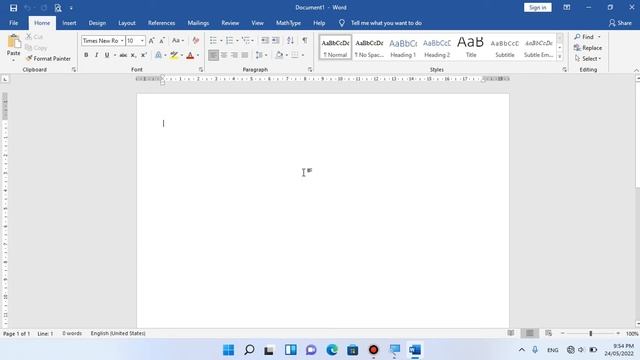
Task: Switch to the Insert tab
Action: [x=69, y=23]
